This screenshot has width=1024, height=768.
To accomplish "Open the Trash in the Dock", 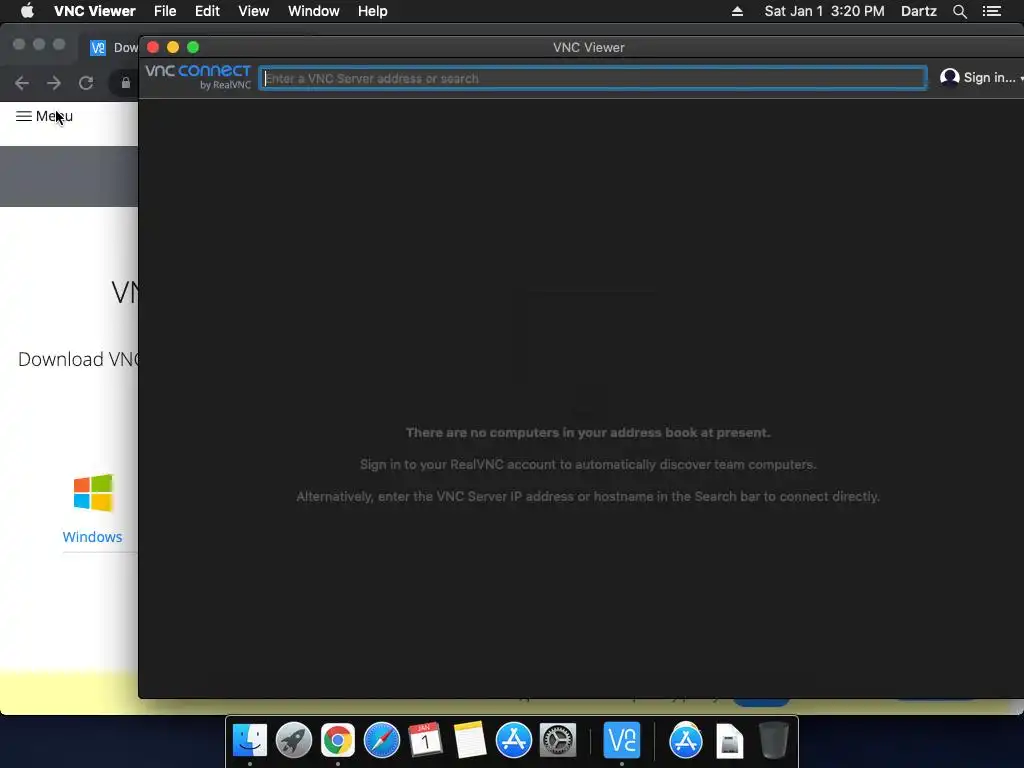I will [774, 740].
